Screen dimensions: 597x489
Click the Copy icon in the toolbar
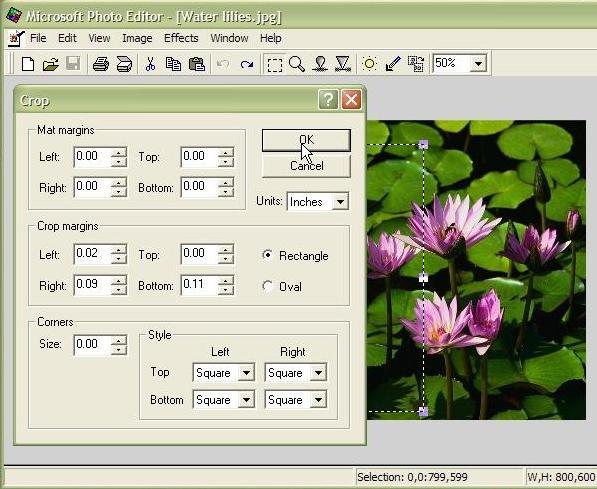pos(173,64)
